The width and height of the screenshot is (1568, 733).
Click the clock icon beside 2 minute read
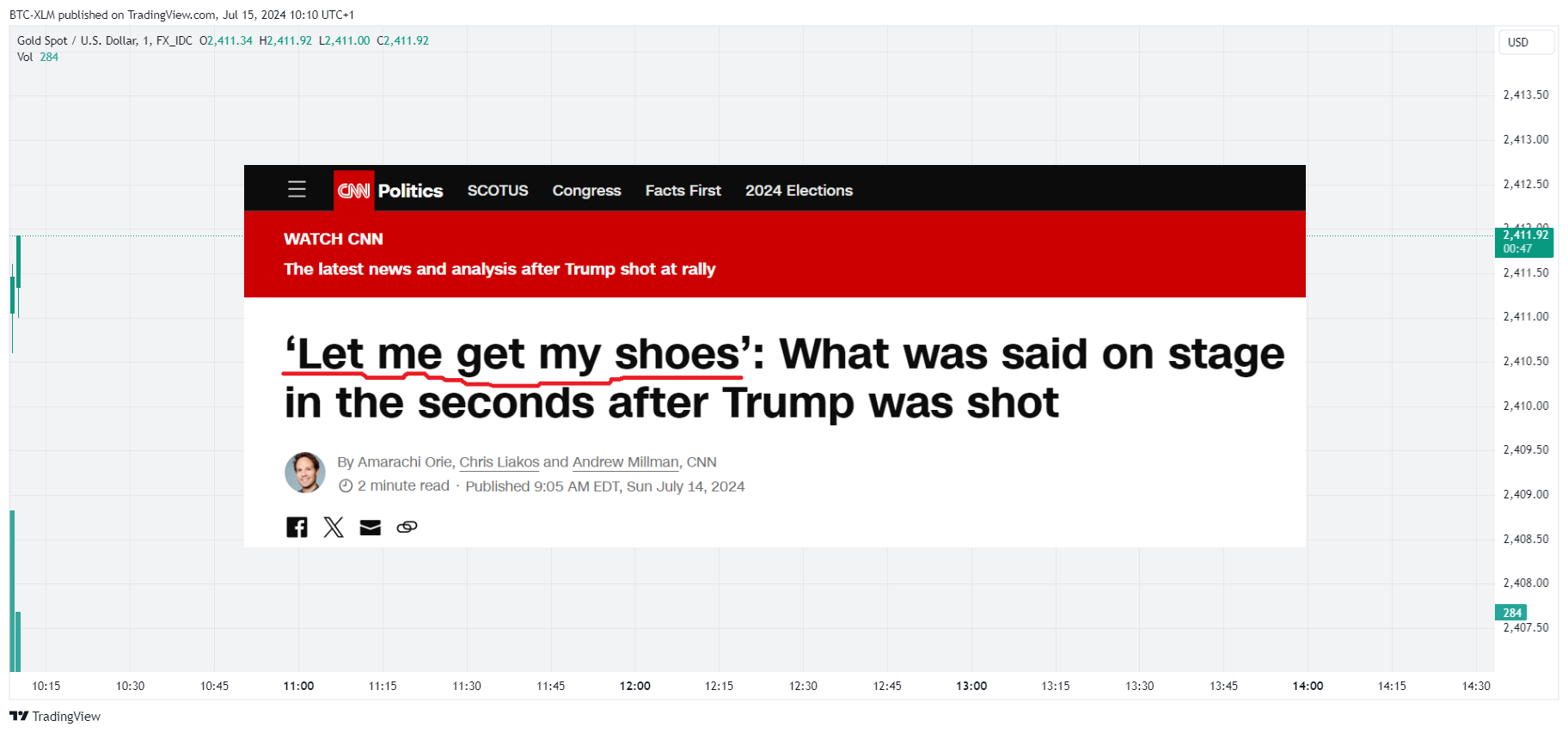[x=346, y=486]
